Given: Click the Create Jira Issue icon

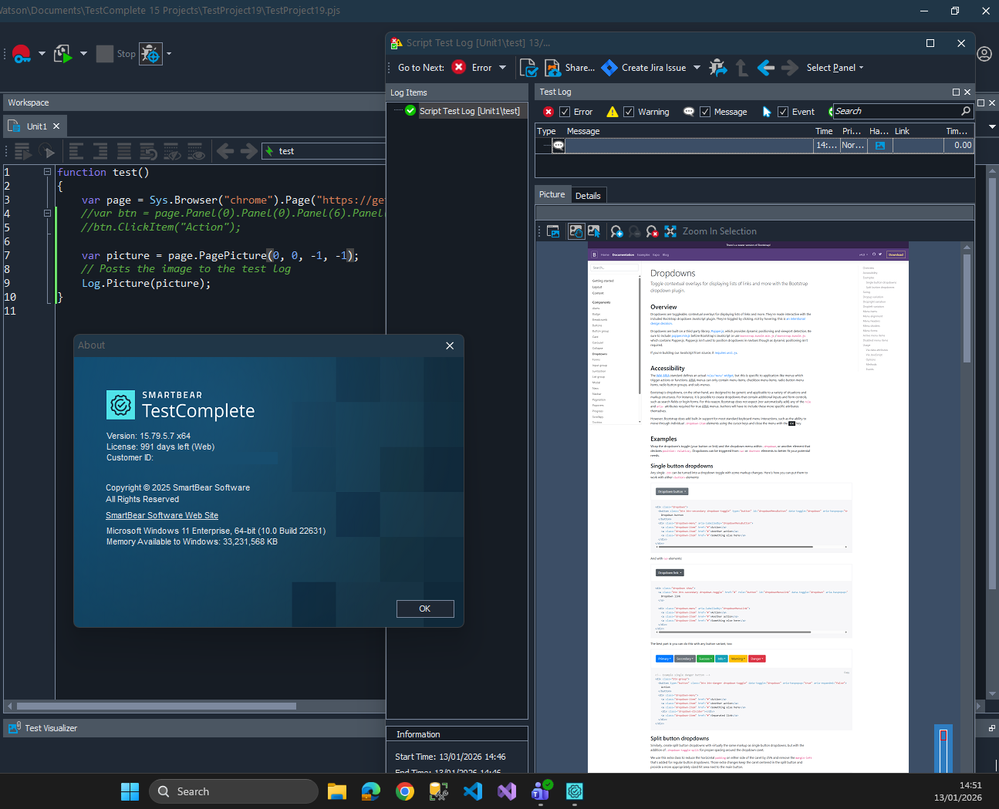Looking at the screenshot, I should click(609, 68).
